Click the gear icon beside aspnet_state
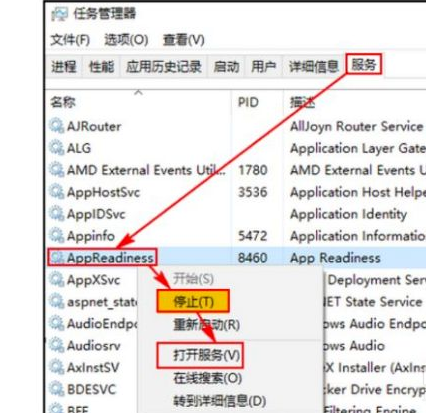This screenshot has width=426, height=413. (57, 302)
